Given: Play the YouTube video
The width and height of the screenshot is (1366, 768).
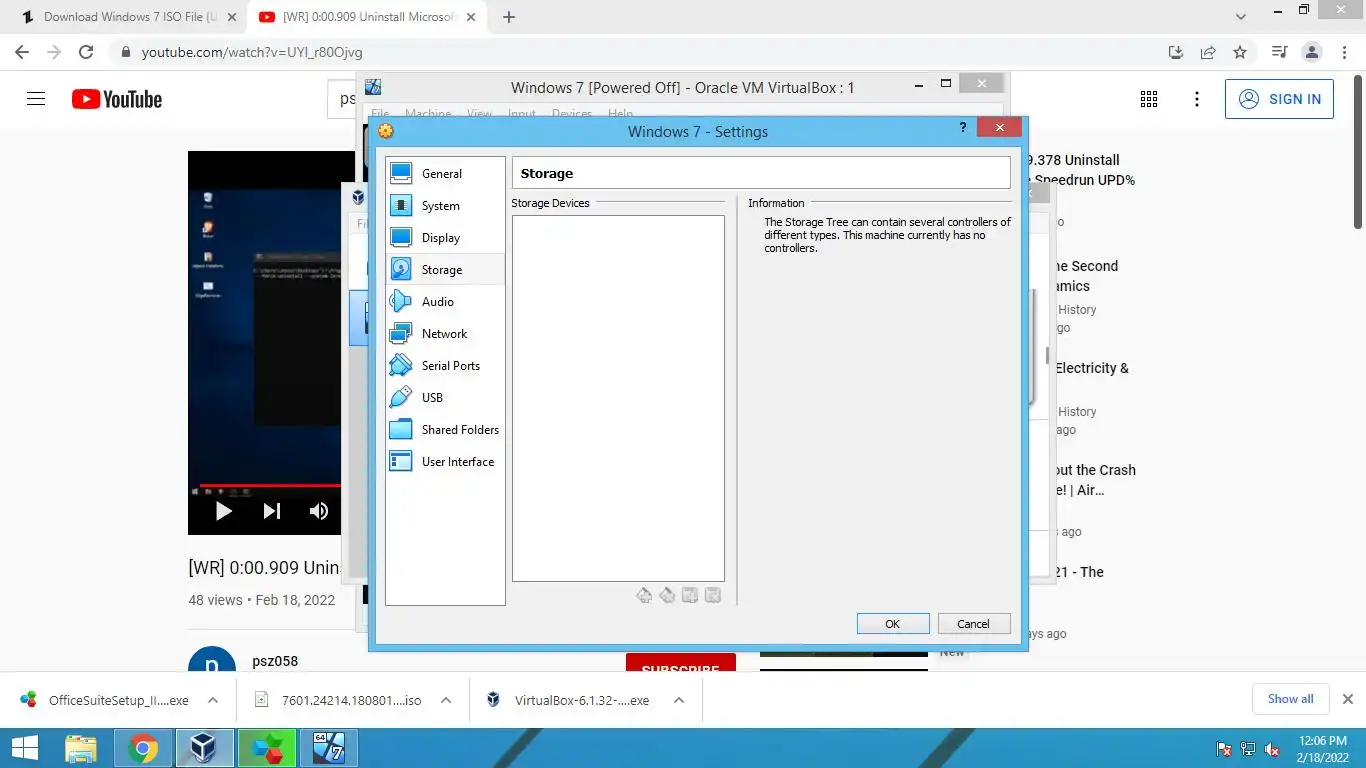Looking at the screenshot, I should [224, 511].
